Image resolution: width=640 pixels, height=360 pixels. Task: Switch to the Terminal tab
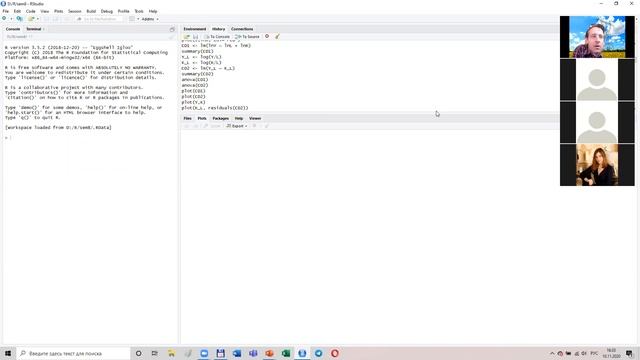[x=34, y=29]
